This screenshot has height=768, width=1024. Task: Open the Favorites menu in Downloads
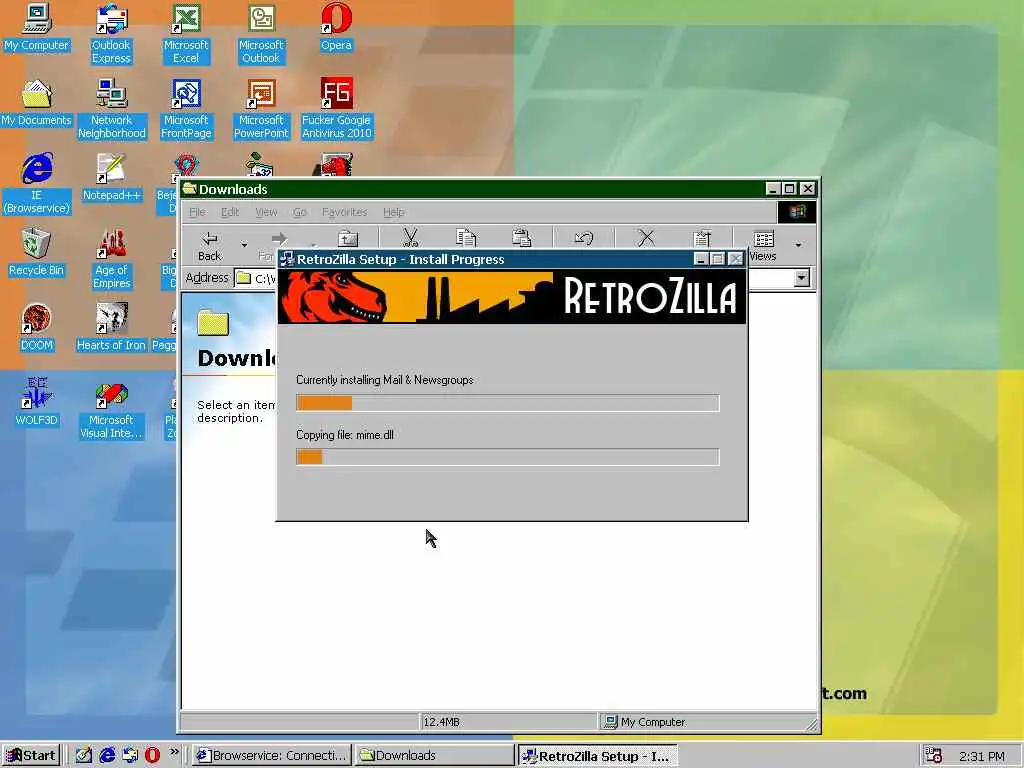[x=344, y=212]
